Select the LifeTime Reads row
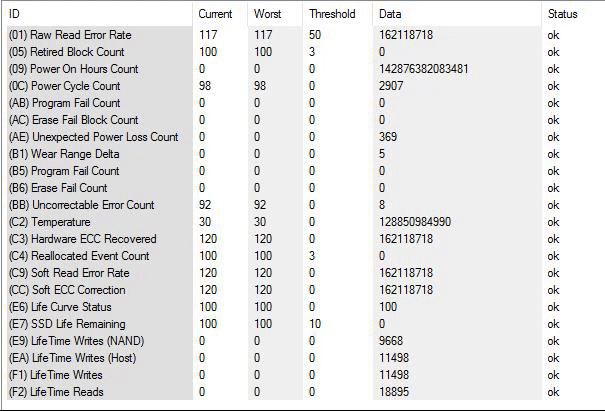The image size is (605, 411). click(x=305, y=392)
